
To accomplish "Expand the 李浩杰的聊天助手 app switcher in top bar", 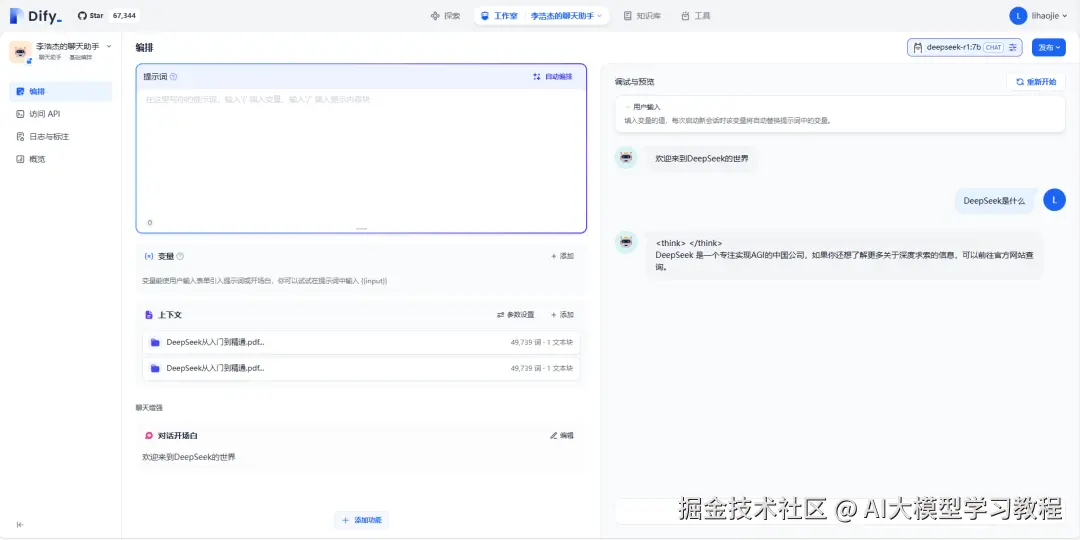I will point(566,16).
